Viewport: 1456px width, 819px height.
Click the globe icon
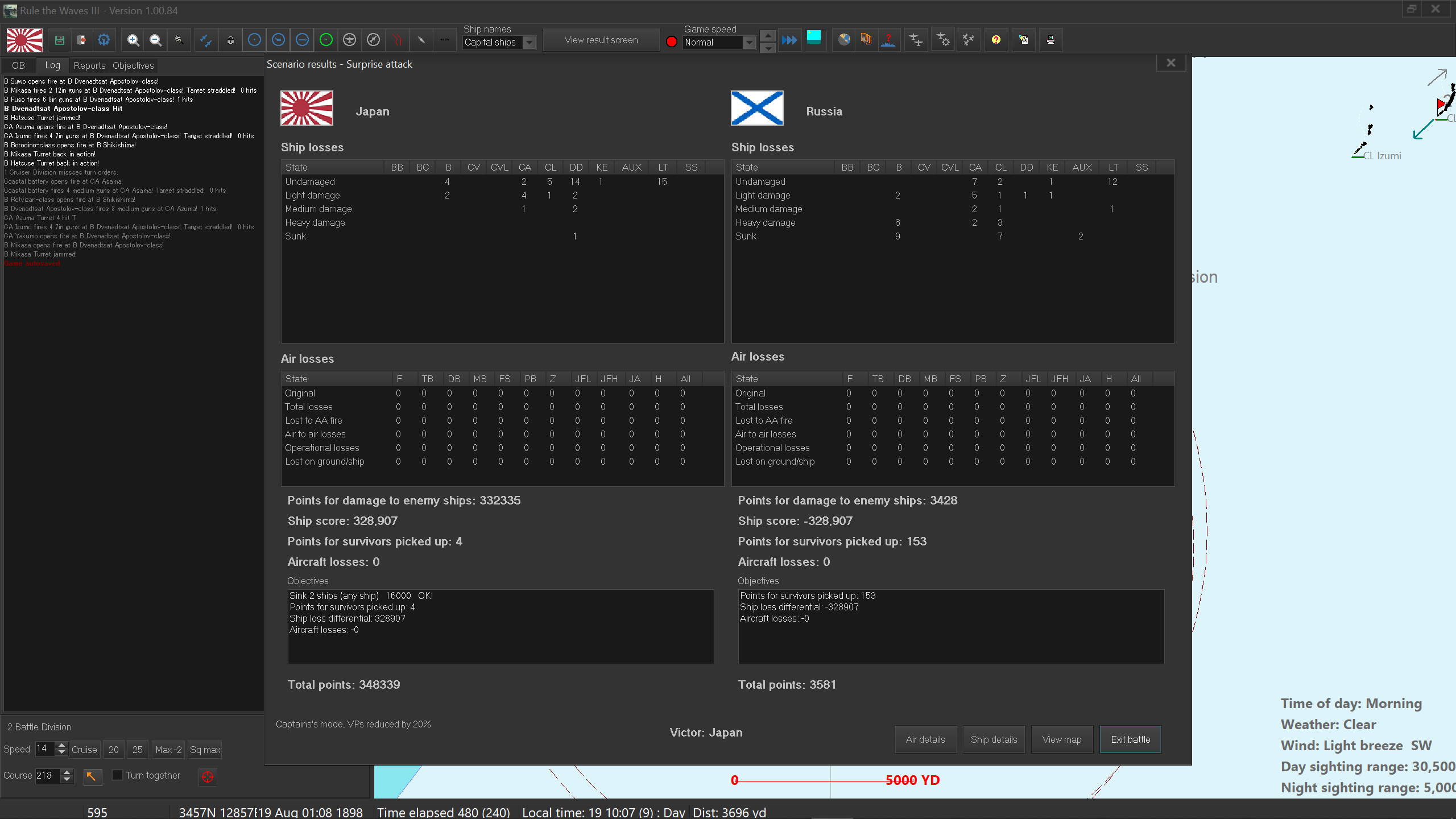click(x=844, y=40)
